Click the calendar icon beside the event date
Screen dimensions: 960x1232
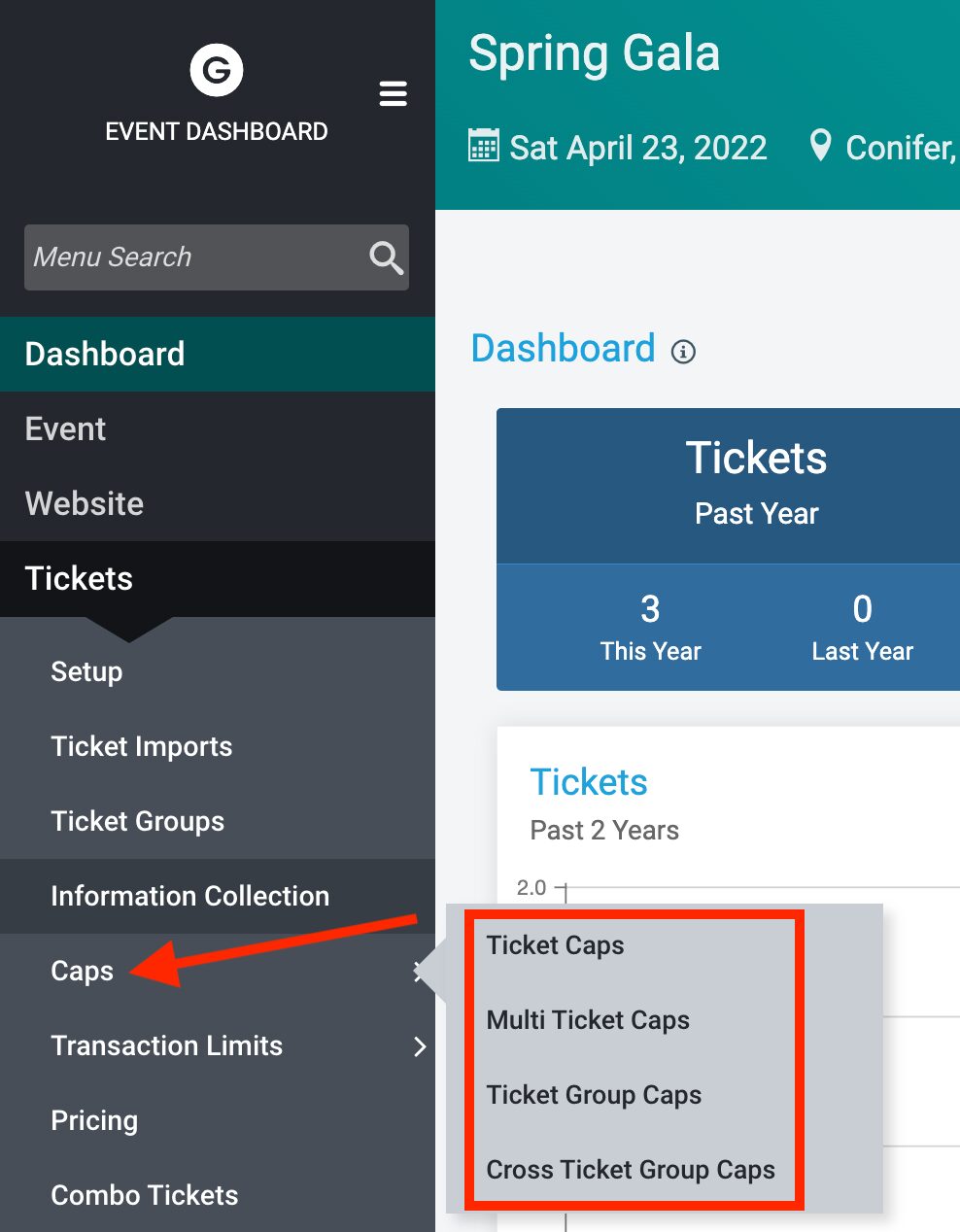pyautogui.click(x=483, y=146)
